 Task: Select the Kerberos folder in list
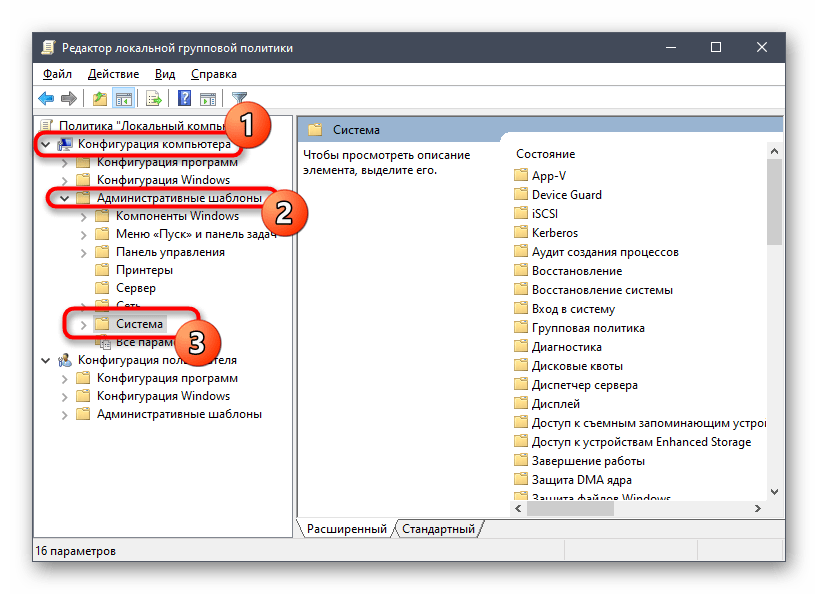(x=555, y=233)
